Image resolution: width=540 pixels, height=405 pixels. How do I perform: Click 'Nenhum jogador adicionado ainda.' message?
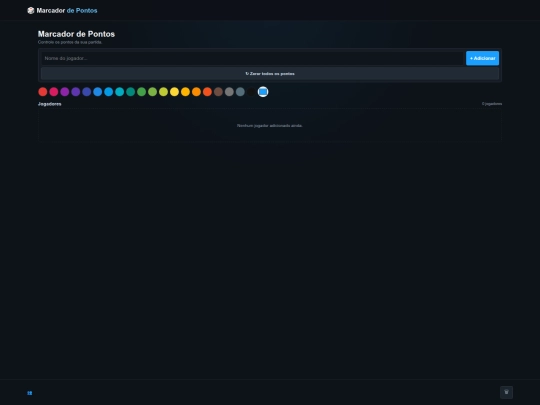point(270,126)
